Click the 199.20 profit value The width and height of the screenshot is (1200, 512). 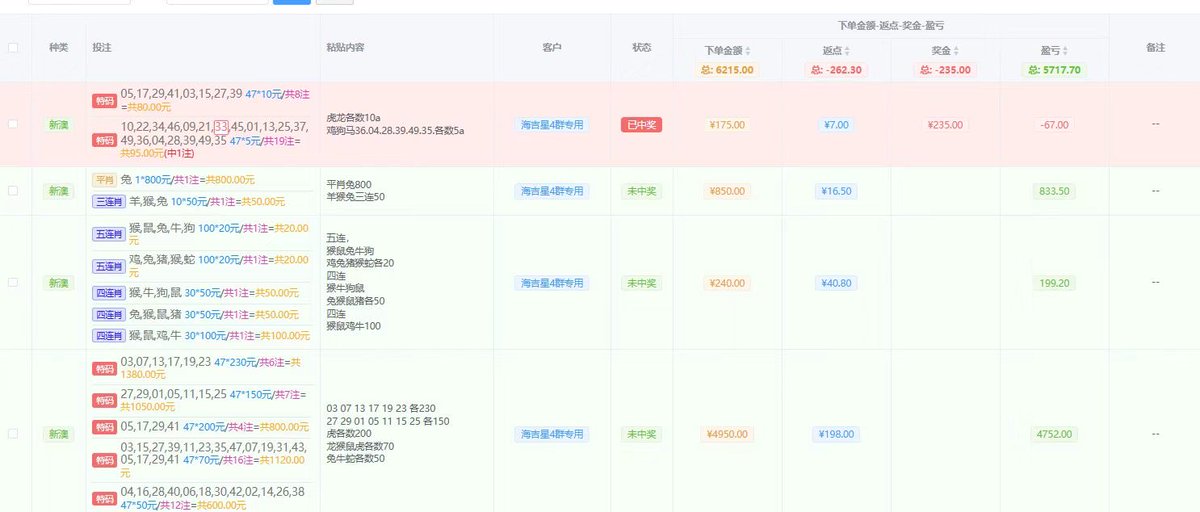1053,283
